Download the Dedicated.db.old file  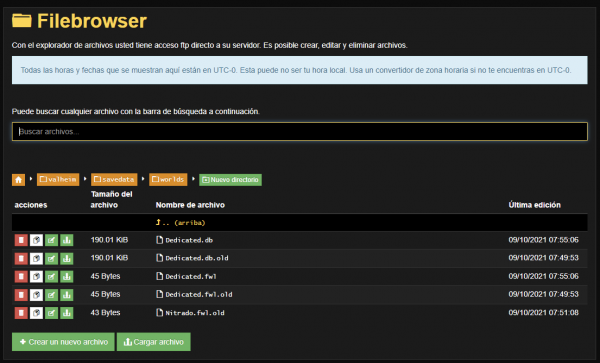67,258
